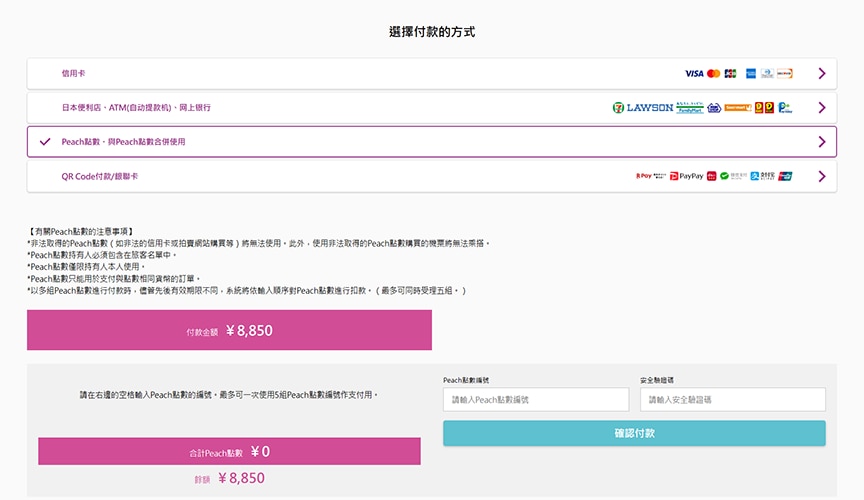Click the 確認付款 button
The image size is (864, 500).
tap(634, 433)
